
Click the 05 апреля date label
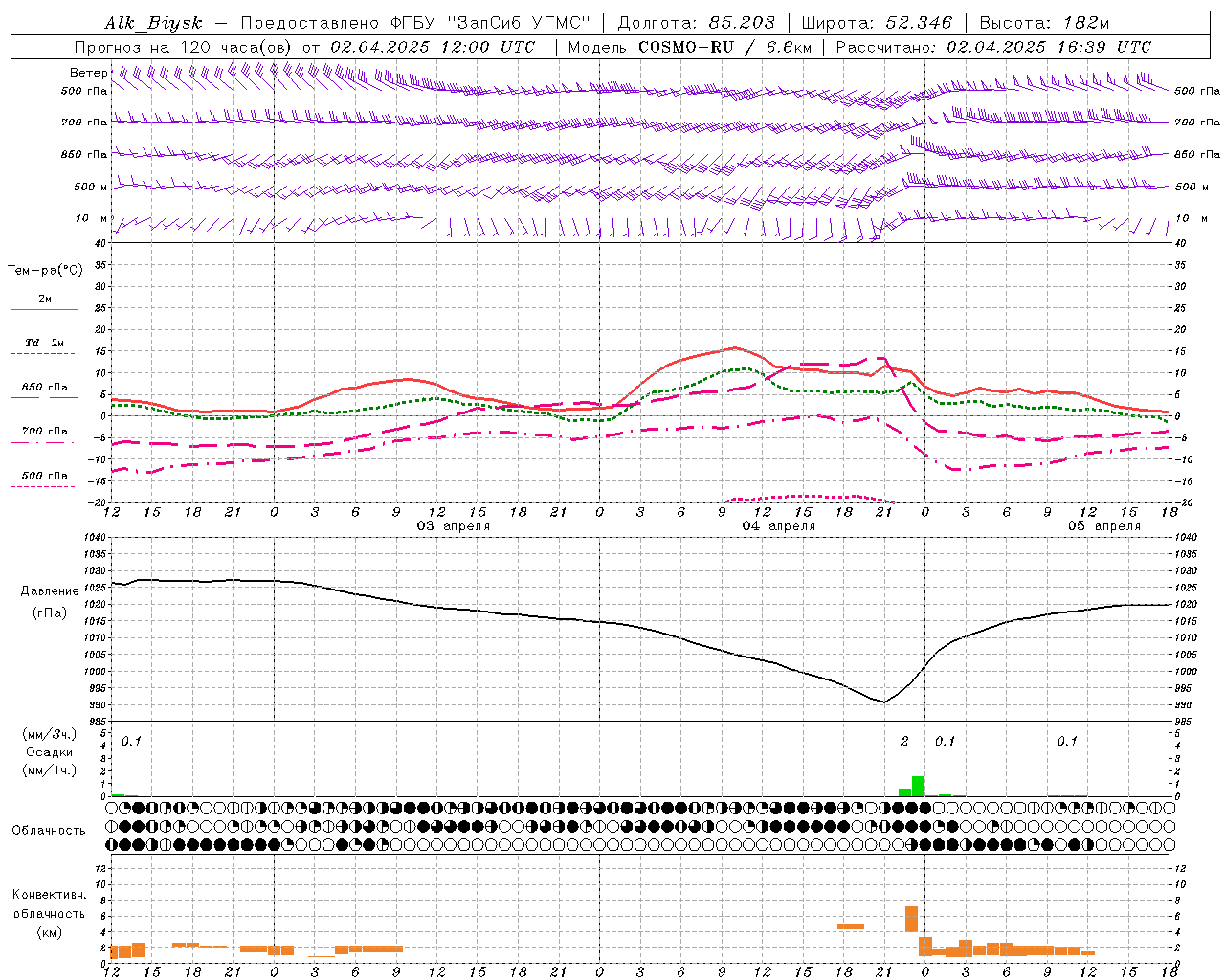coord(1104,526)
